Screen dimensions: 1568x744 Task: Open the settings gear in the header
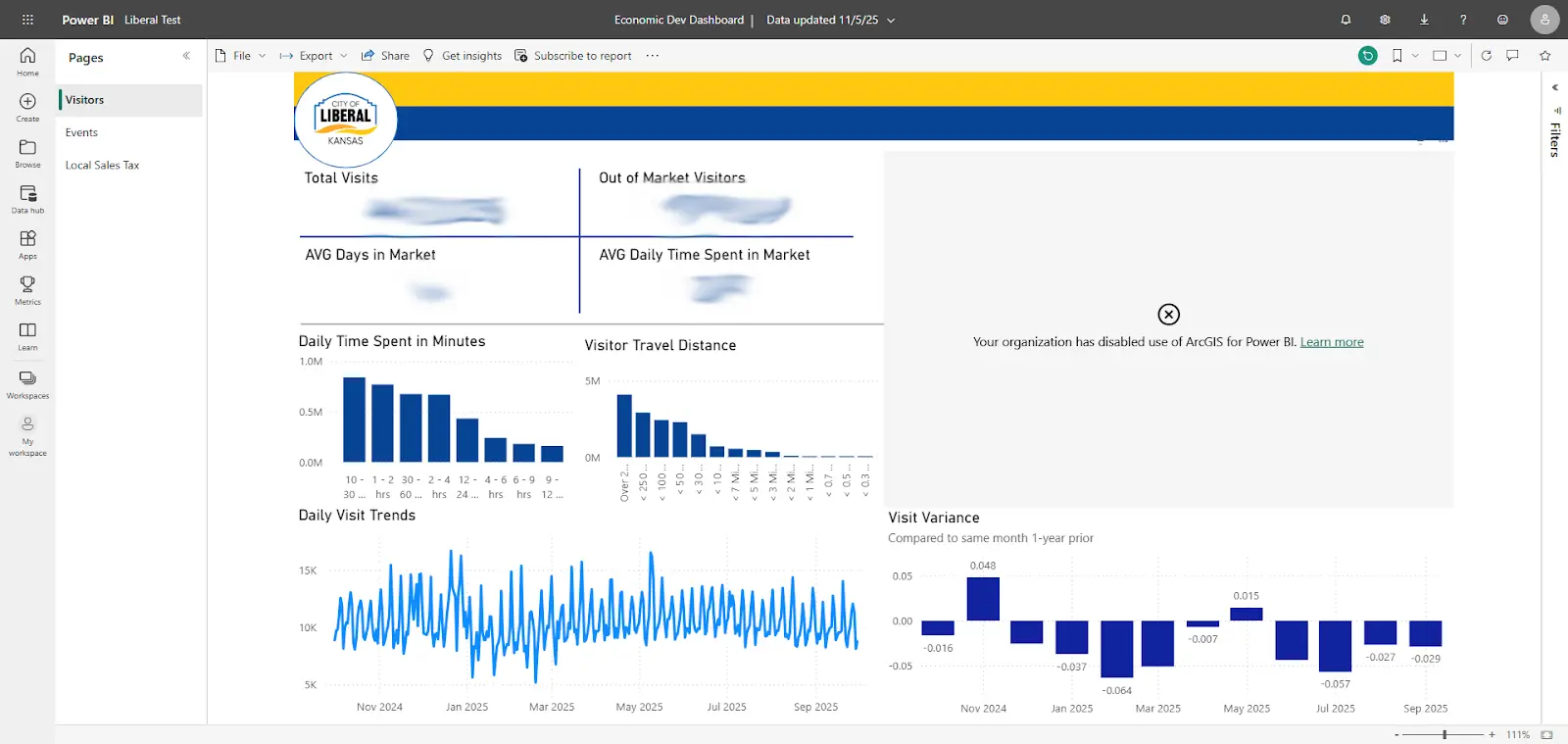tap(1385, 20)
